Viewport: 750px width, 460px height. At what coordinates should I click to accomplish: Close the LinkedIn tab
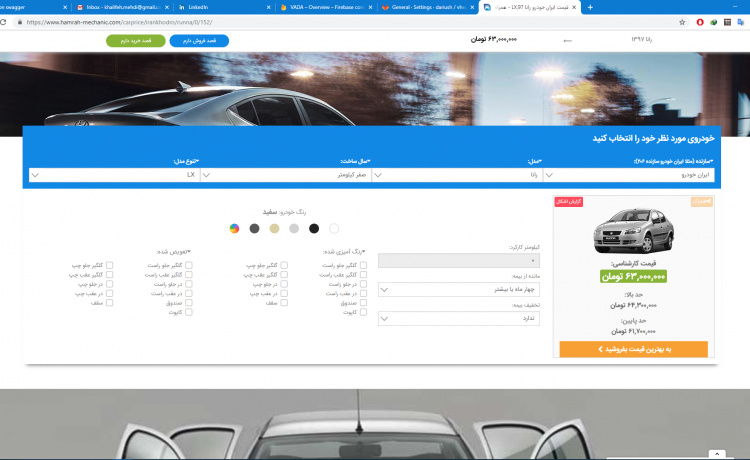coord(268,7)
